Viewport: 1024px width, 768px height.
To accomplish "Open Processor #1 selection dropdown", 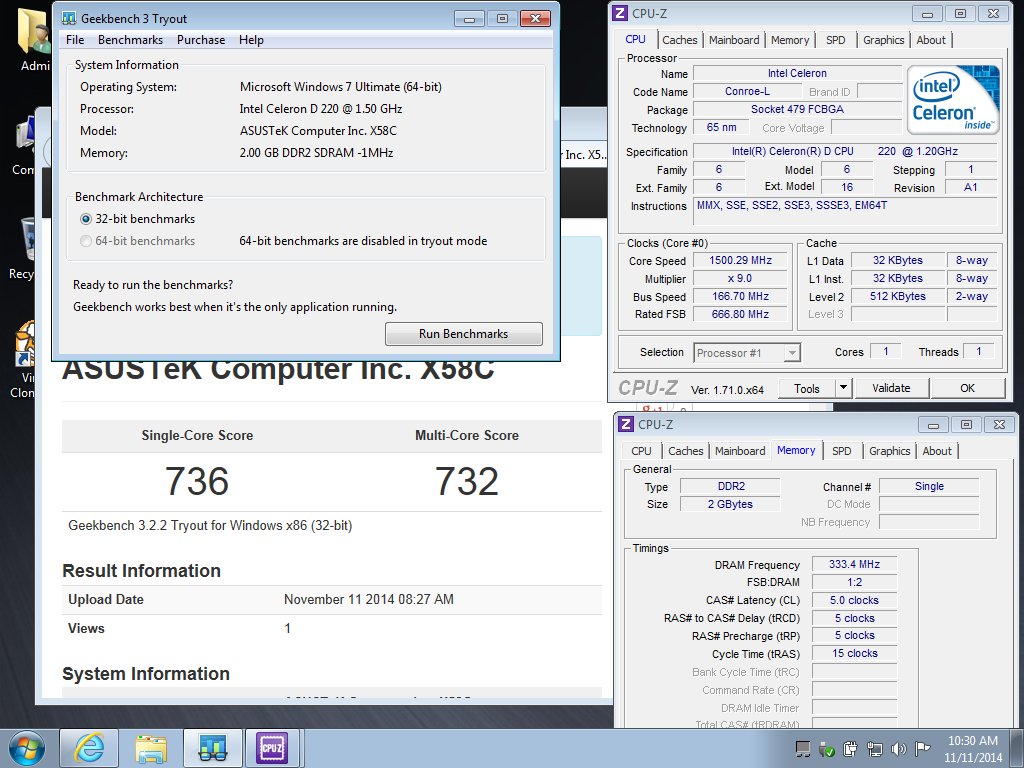I will pos(746,353).
